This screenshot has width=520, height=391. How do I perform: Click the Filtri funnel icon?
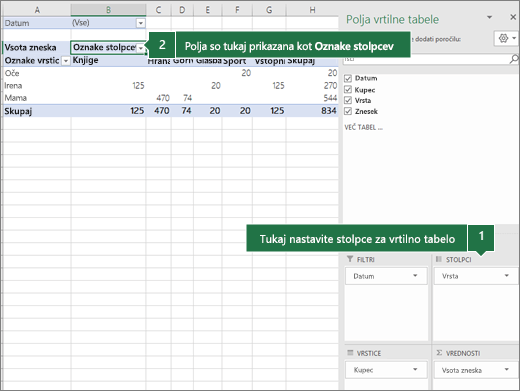point(350,259)
